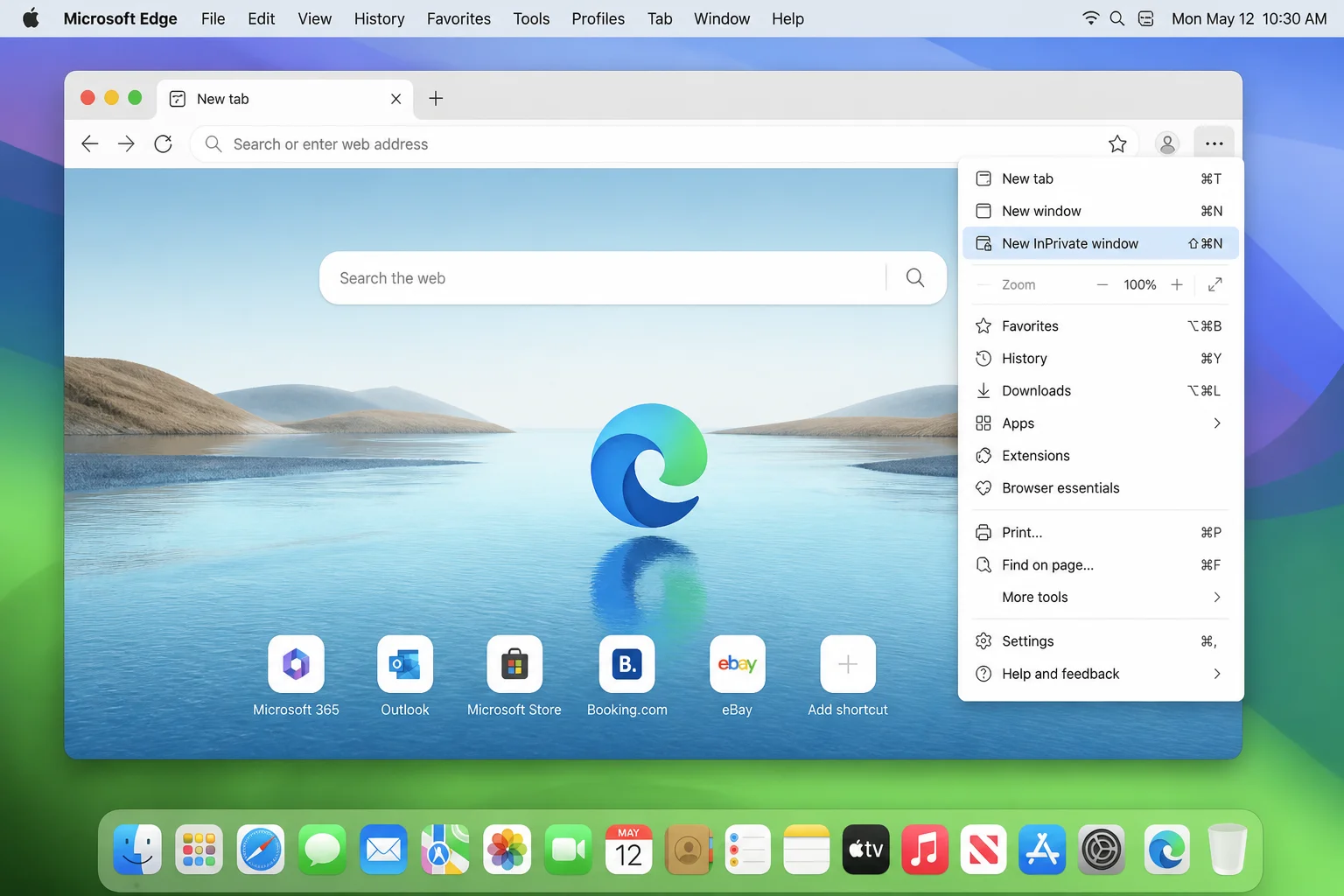1344x896 pixels.
Task: Open Safari from the dock
Action: (x=261, y=850)
